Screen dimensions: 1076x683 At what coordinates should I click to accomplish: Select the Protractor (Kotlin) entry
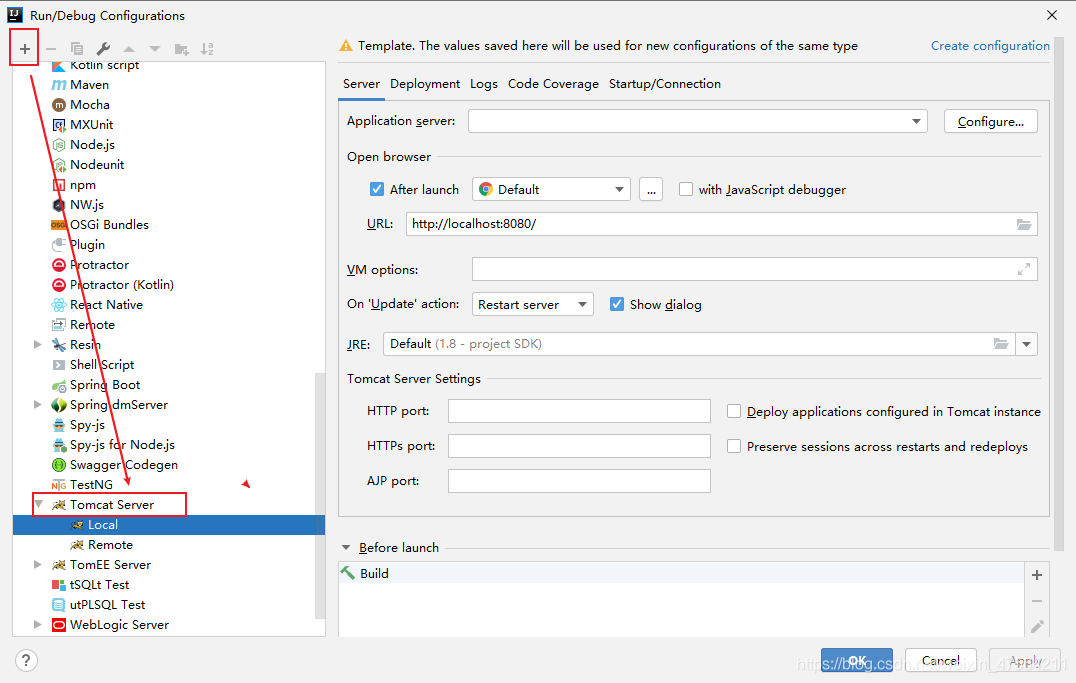pyautogui.click(x=121, y=285)
